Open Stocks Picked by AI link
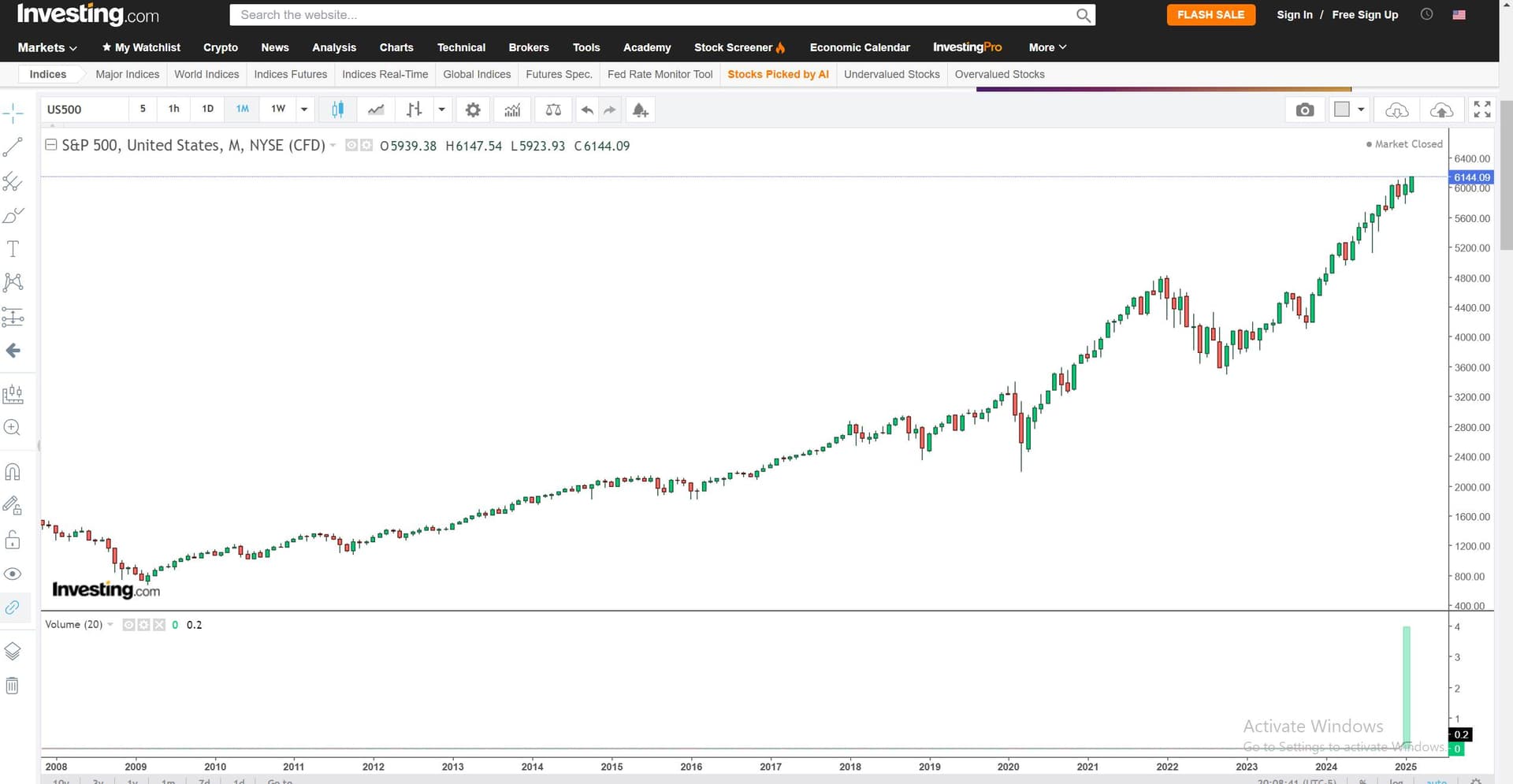1513x784 pixels. (778, 74)
